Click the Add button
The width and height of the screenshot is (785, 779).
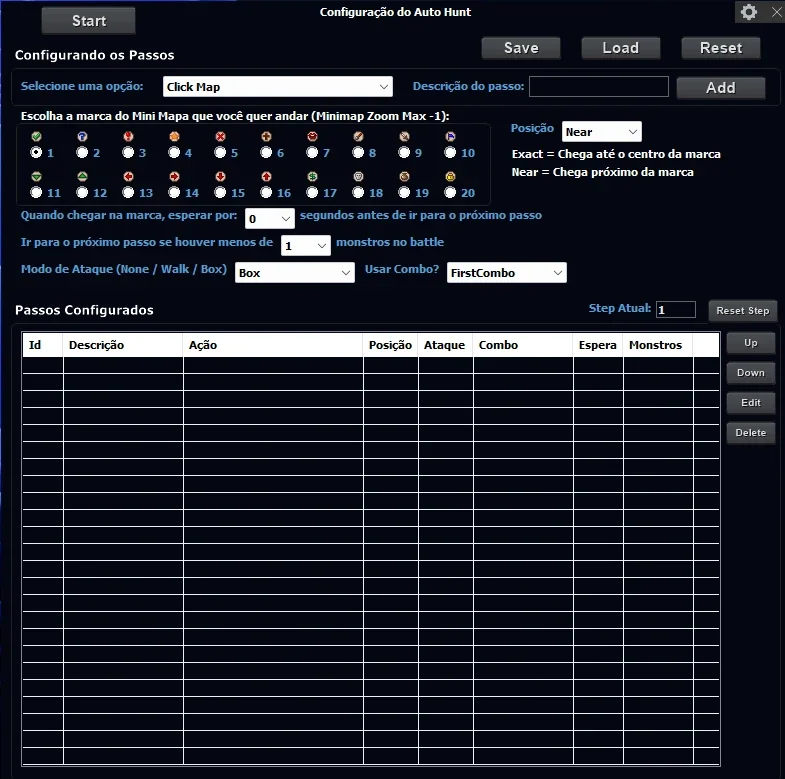[720, 88]
